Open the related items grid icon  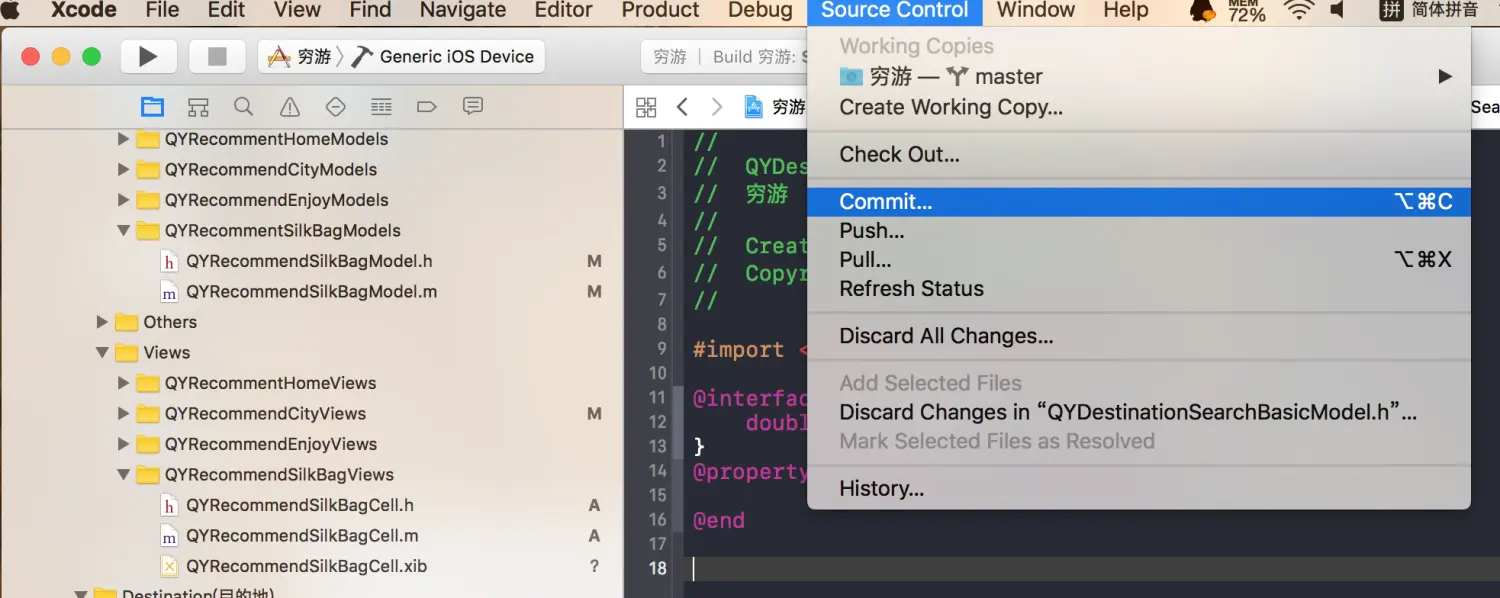646,107
